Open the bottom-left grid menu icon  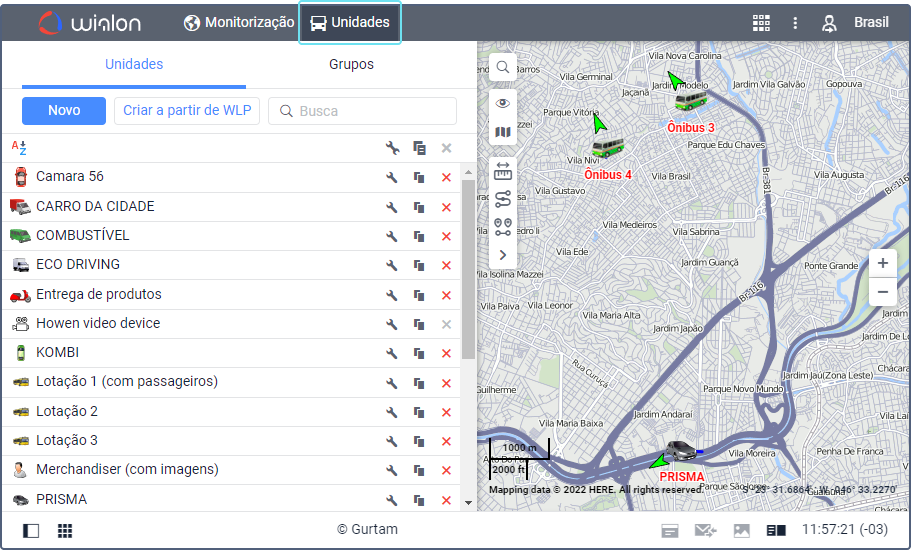click(65, 530)
